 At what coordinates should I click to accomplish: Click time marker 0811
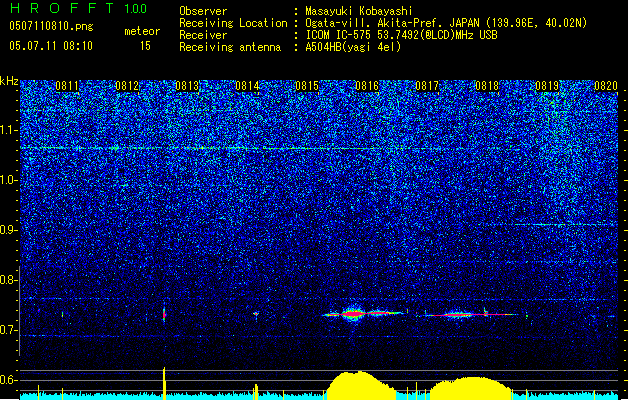point(67,86)
